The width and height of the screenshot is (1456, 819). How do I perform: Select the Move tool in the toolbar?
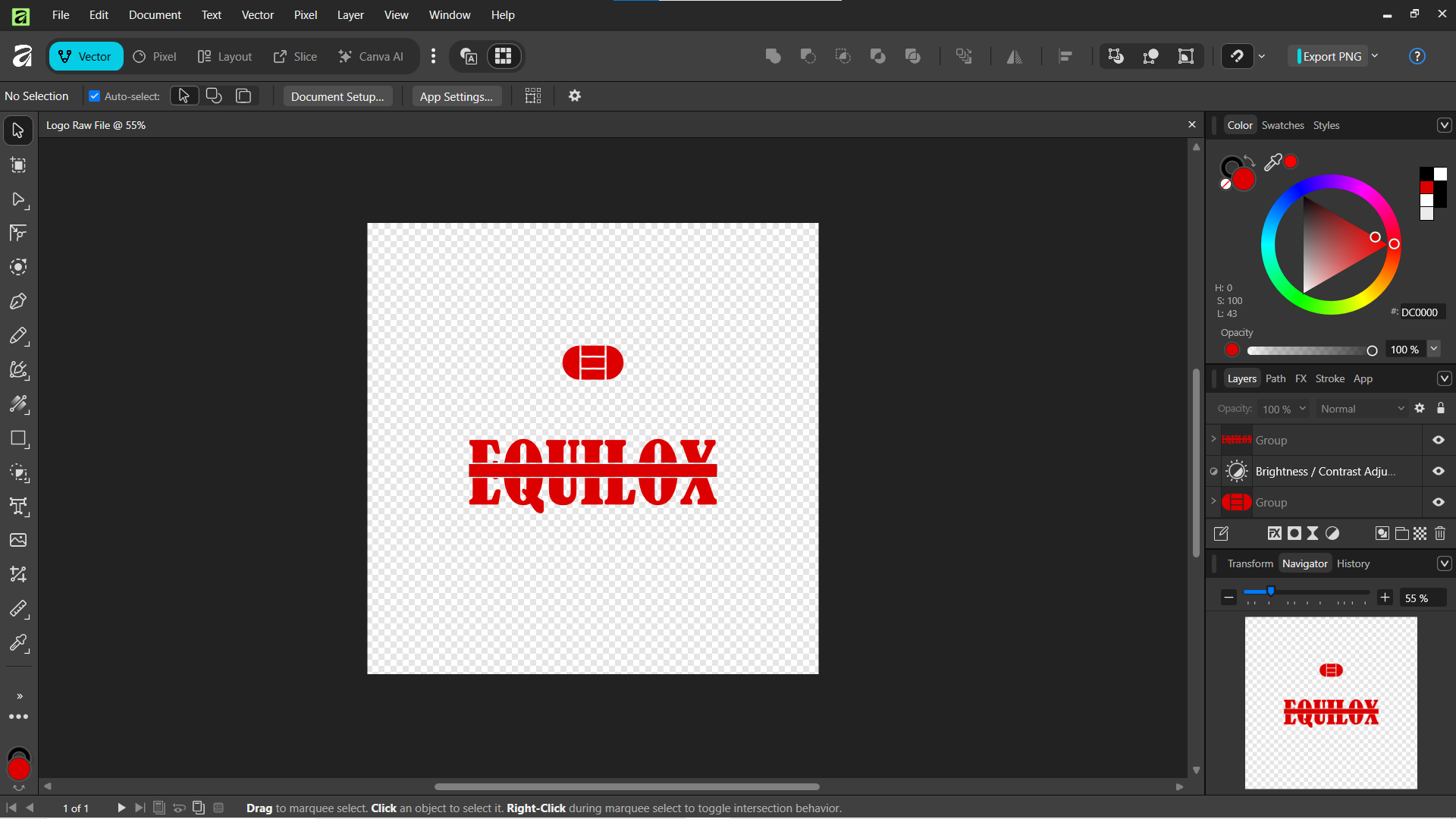pos(18,130)
